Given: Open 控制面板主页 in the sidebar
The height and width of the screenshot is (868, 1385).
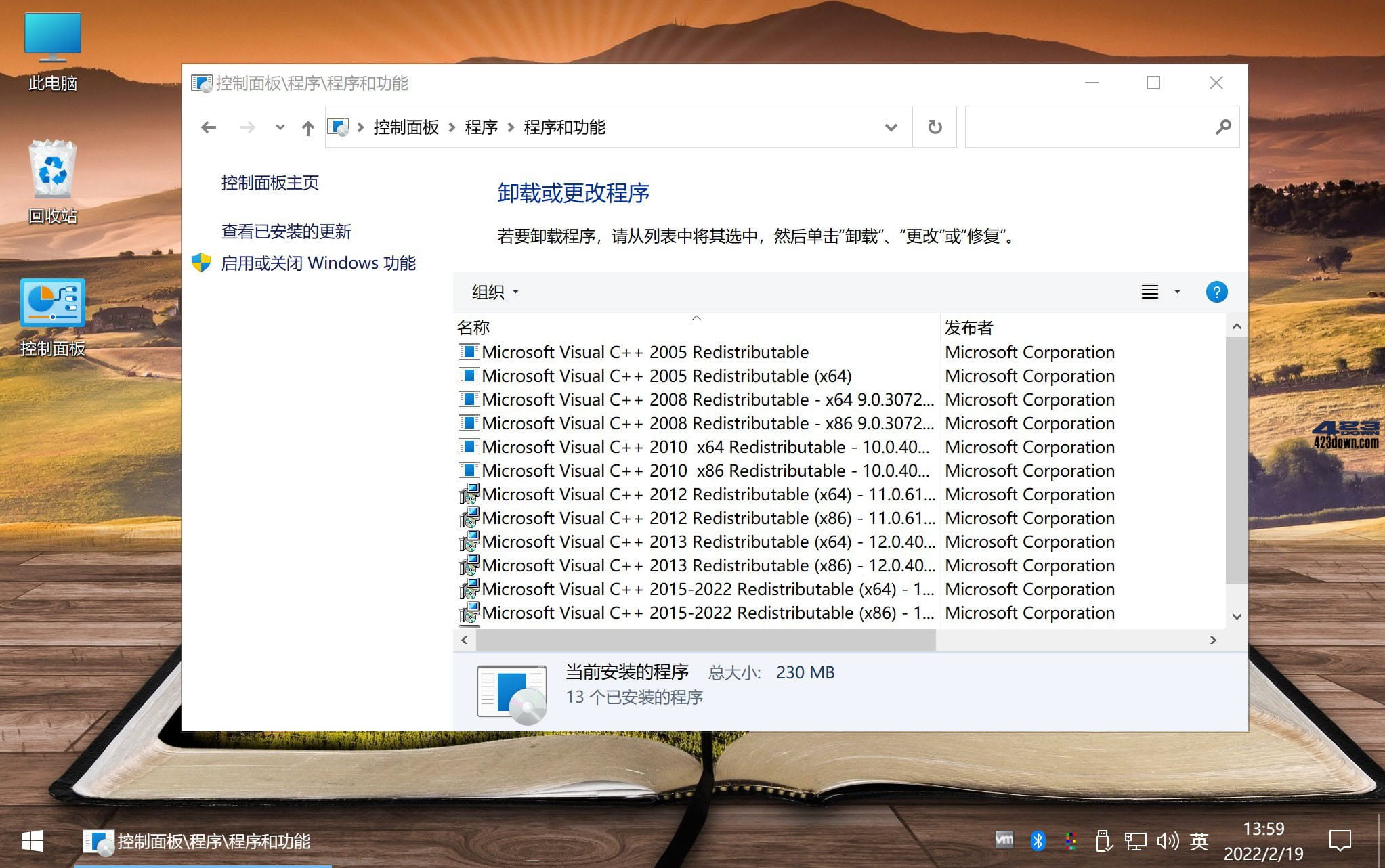Looking at the screenshot, I should [270, 182].
